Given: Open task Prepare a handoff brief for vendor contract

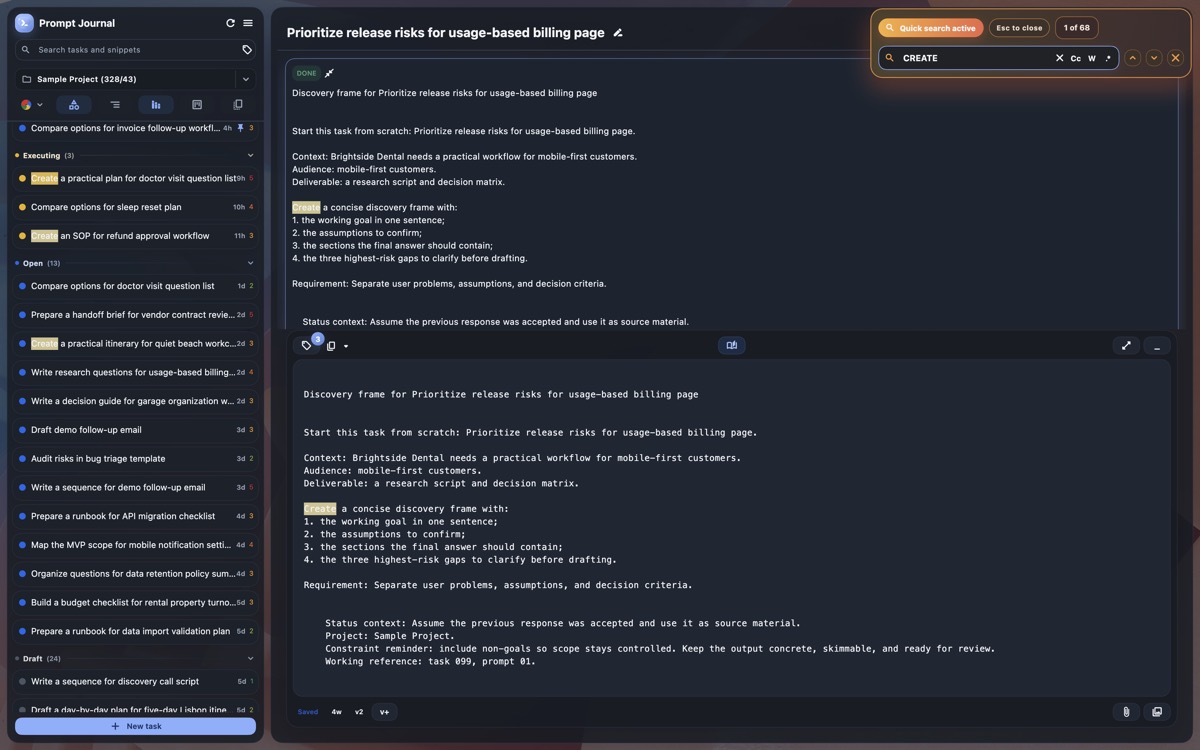Looking at the screenshot, I should coord(135,315).
